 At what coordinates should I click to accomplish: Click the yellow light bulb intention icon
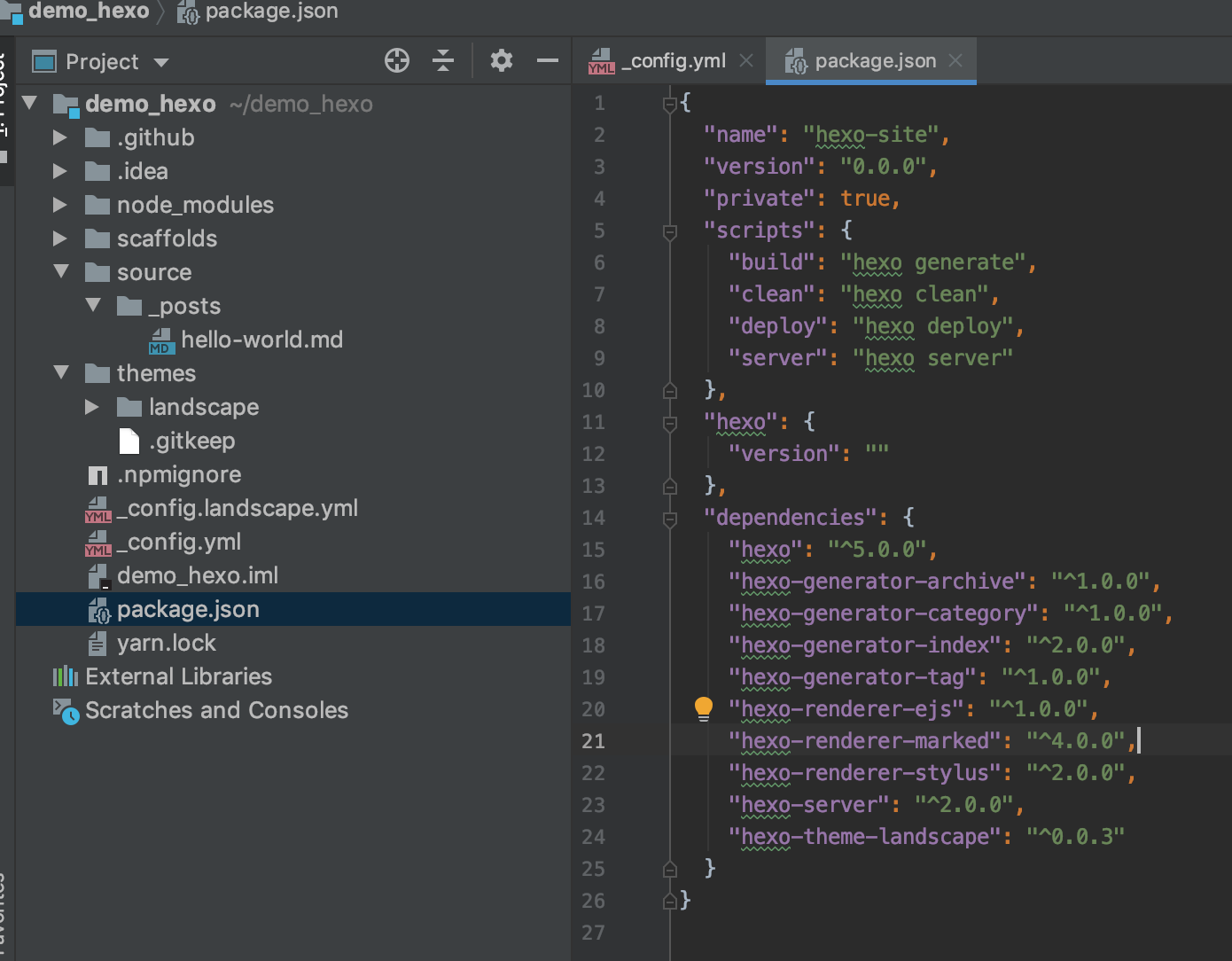click(x=704, y=707)
